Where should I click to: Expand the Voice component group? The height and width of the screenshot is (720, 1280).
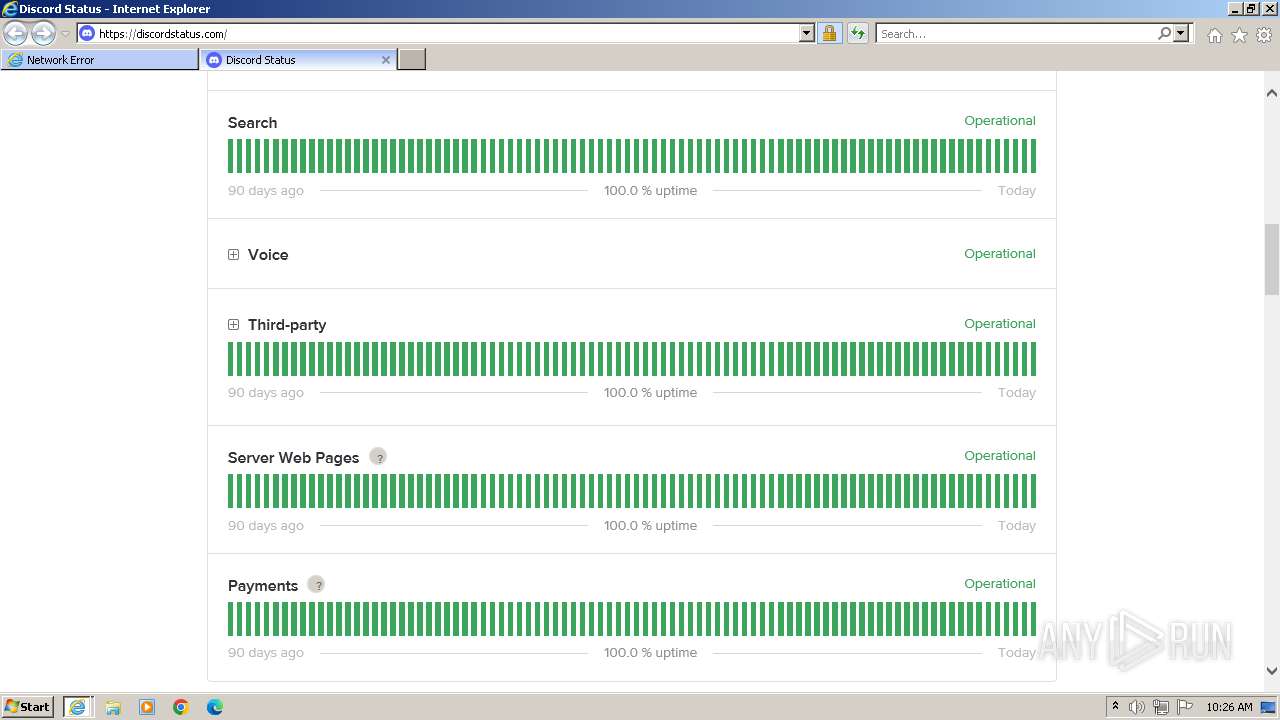pyautogui.click(x=233, y=255)
